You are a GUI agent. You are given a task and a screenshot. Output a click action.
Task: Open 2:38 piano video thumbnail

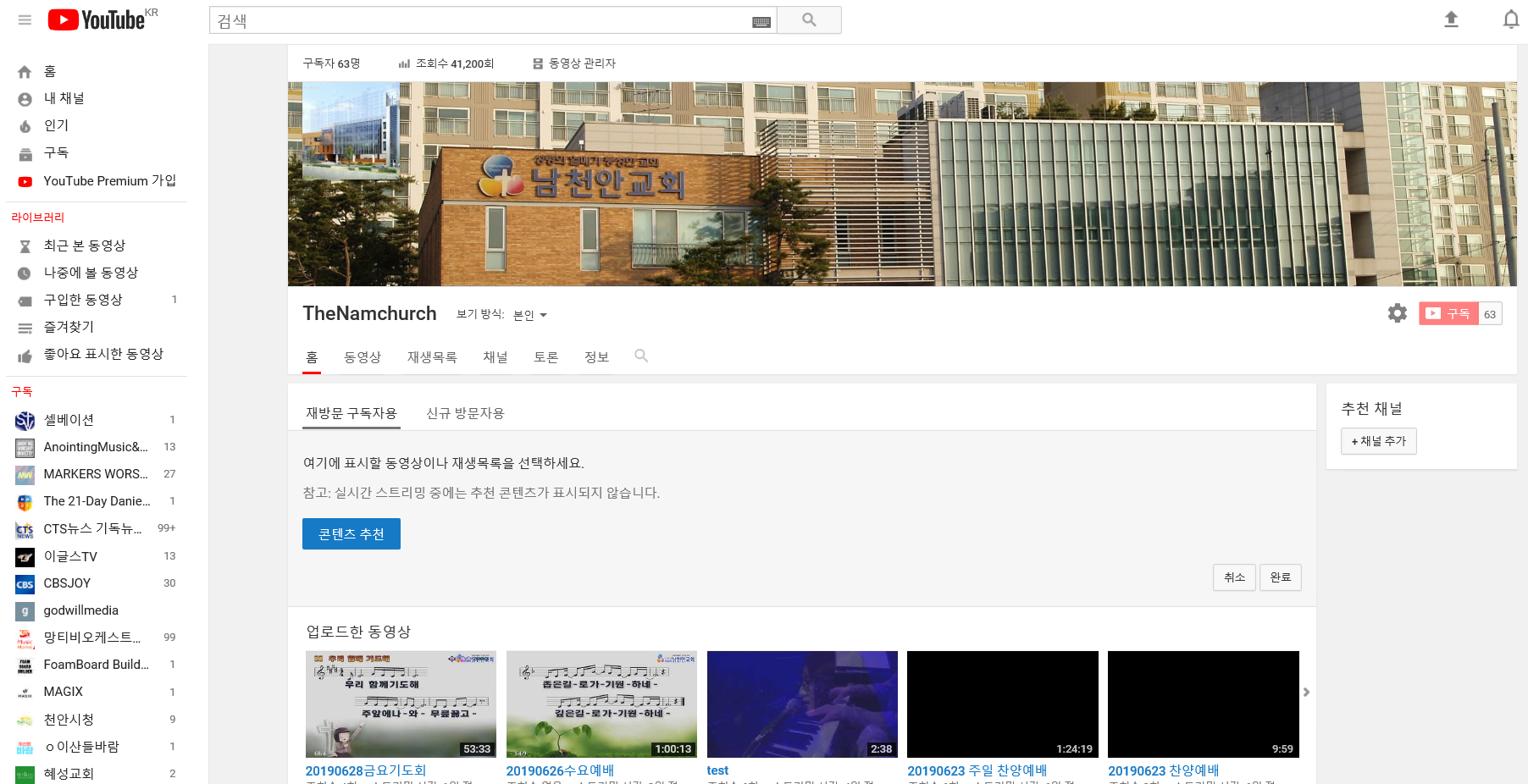click(802, 704)
